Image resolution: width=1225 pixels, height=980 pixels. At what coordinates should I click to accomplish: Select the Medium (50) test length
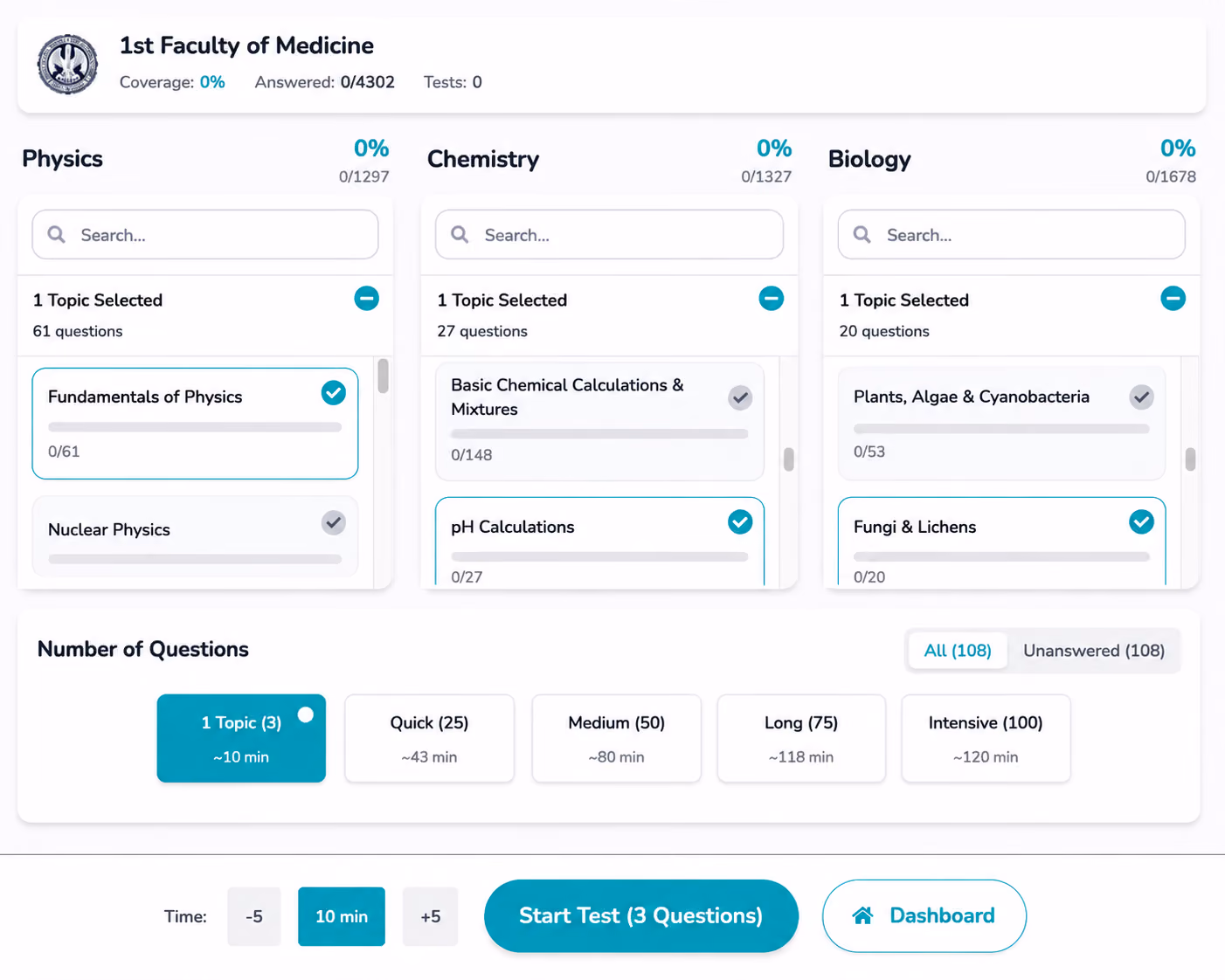click(x=616, y=738)
